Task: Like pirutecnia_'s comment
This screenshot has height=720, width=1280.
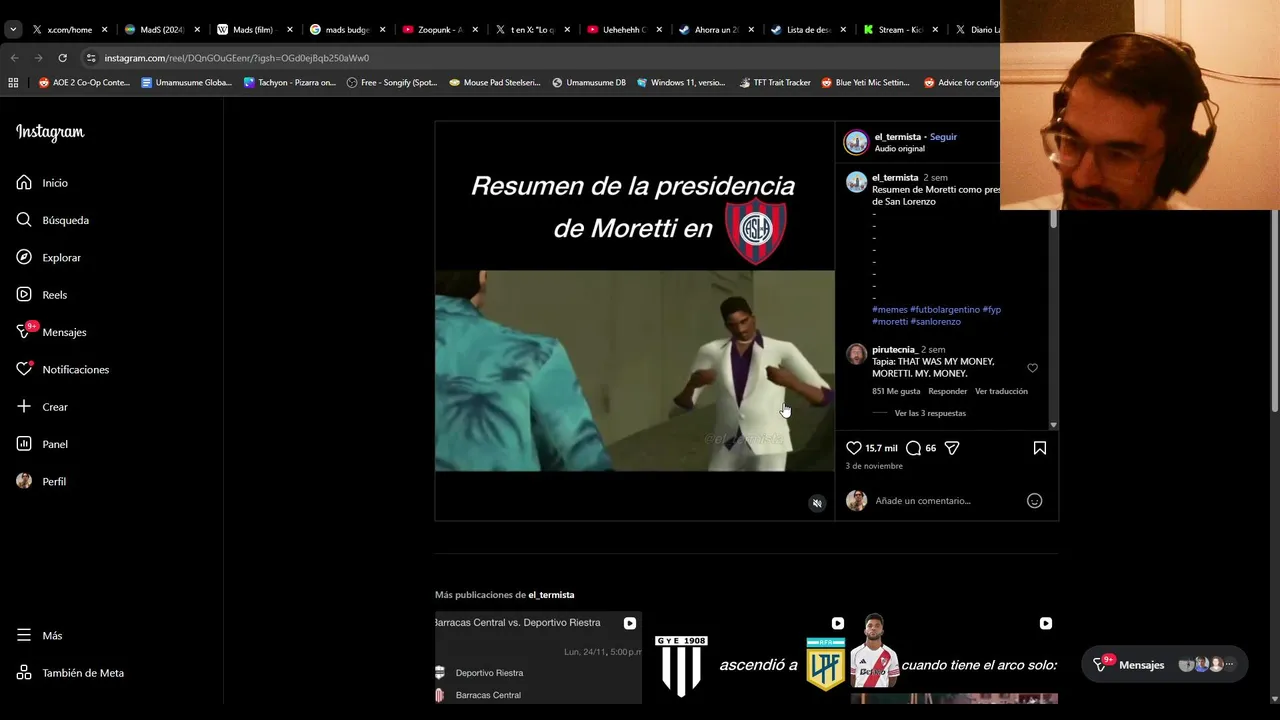Action: (x=1032, y=368)
